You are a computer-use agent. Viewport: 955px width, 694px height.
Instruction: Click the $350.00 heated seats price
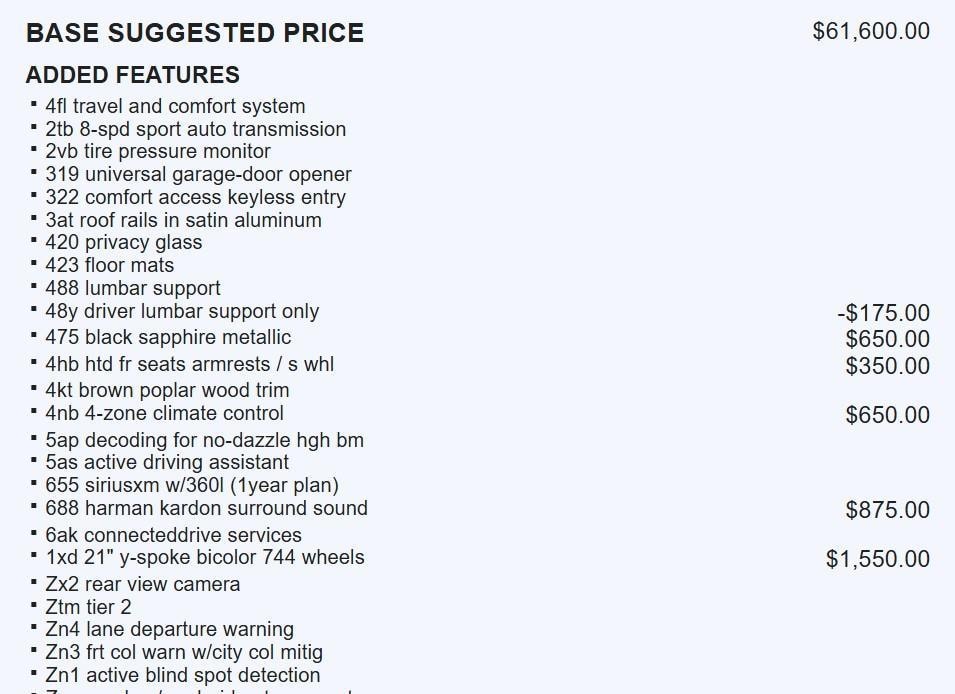pyautogui.click(x=887, y=366)
